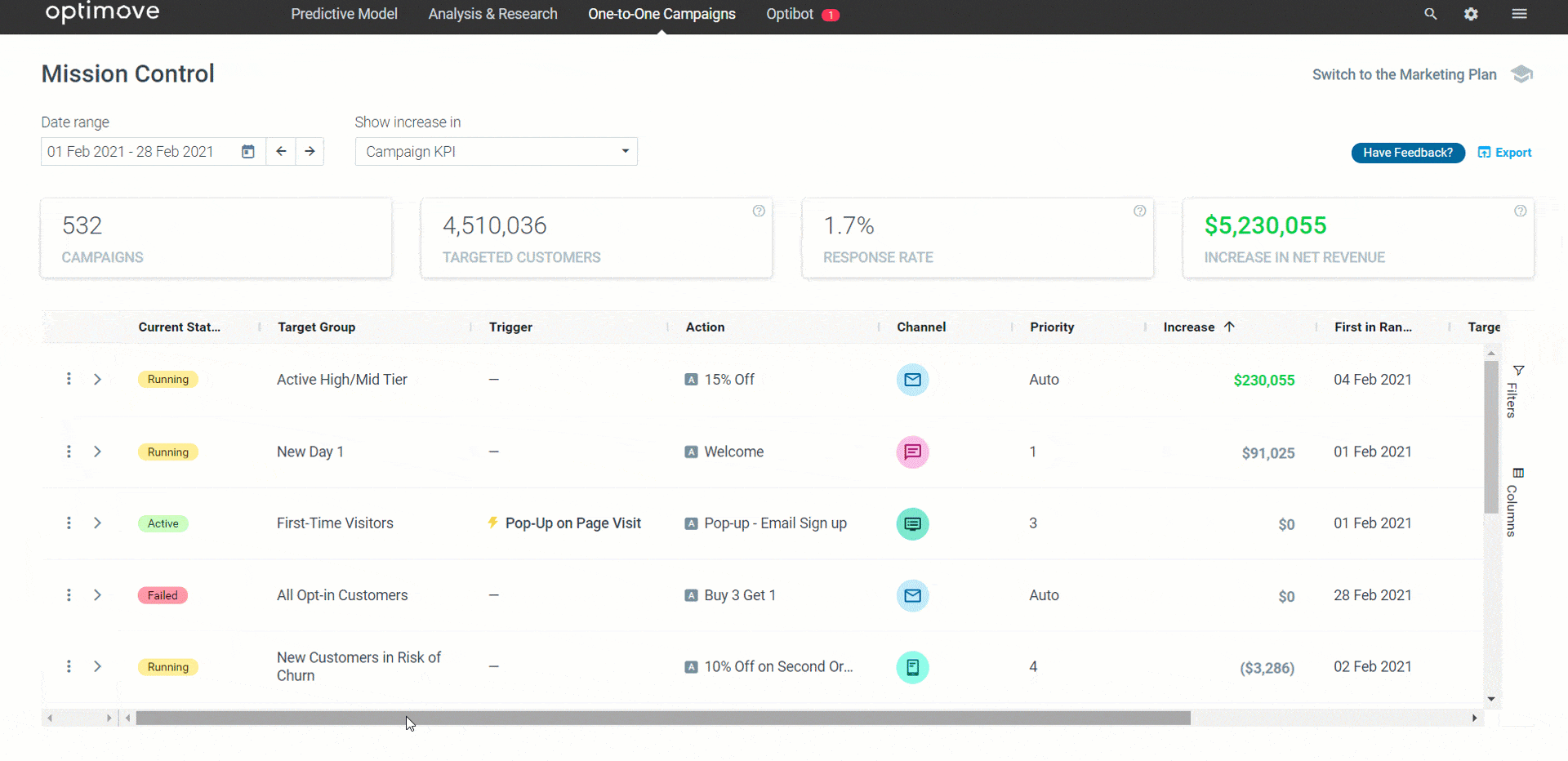Open the Predictive Model menu
The width and height of the screenshot is (1568, 761).
344,14
